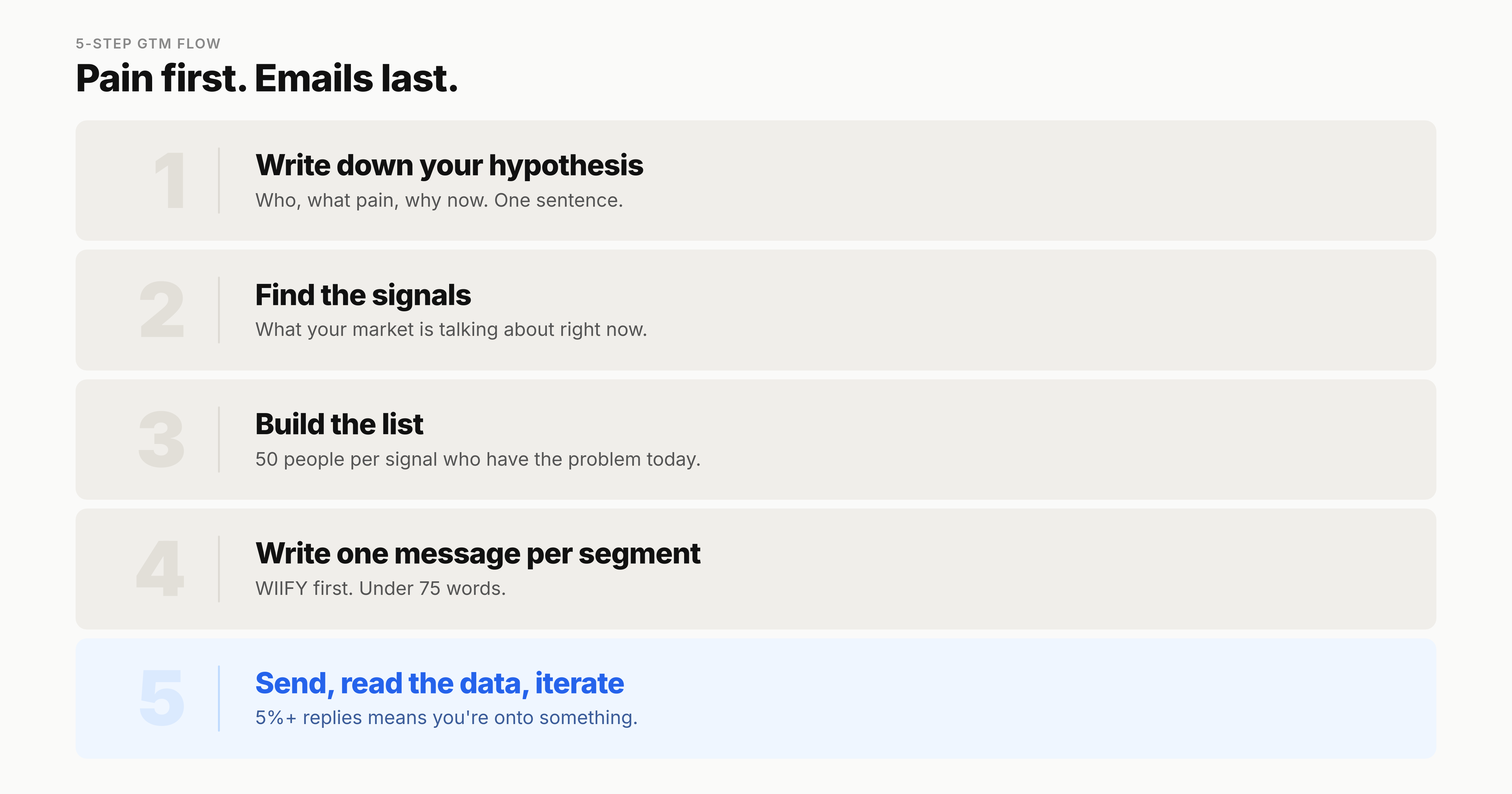Click the "5-STEP GTM FLOW" label

point(148,43)
